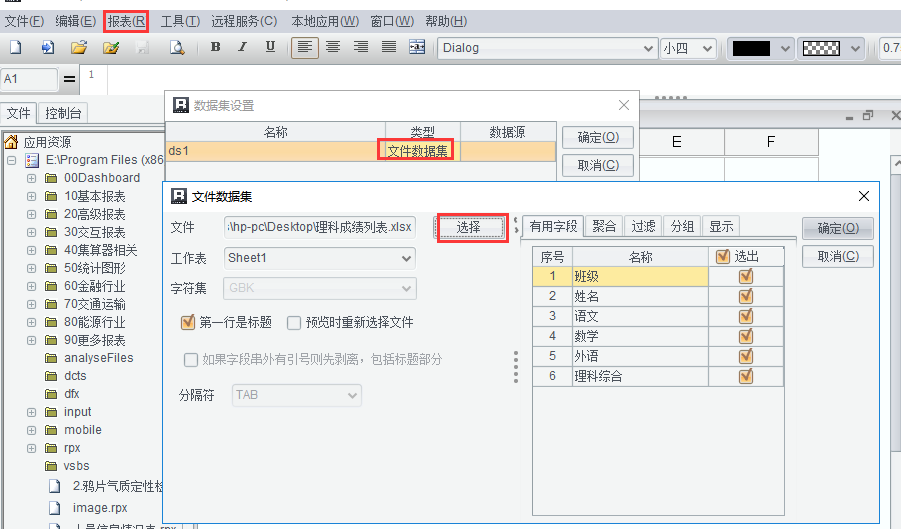The height and width of the screenshot is (529, 901).
Task: Expand the rpx folder node
Action: (32, 448)
